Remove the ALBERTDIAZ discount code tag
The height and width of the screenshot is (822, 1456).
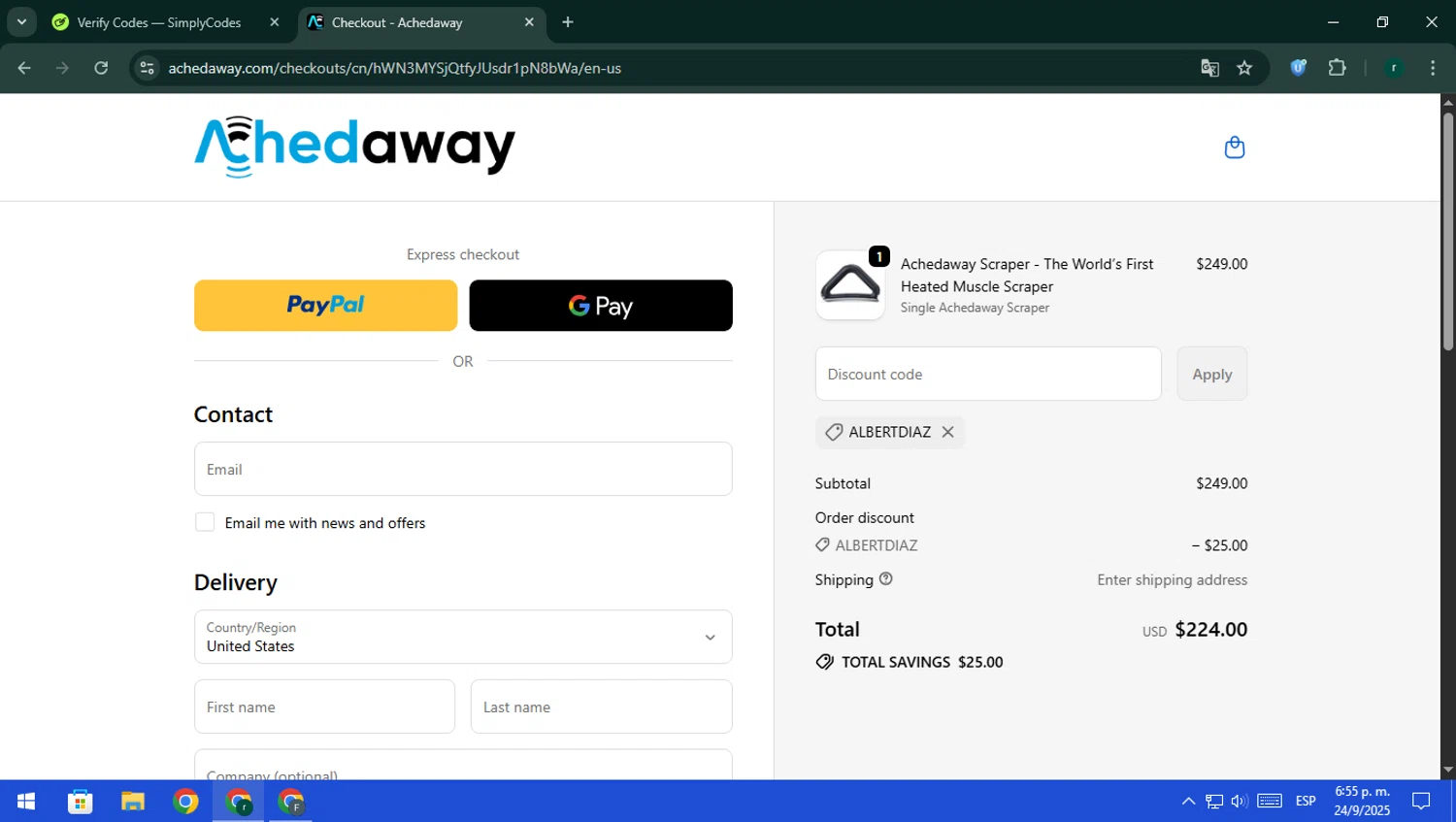(x=947, y=432)
